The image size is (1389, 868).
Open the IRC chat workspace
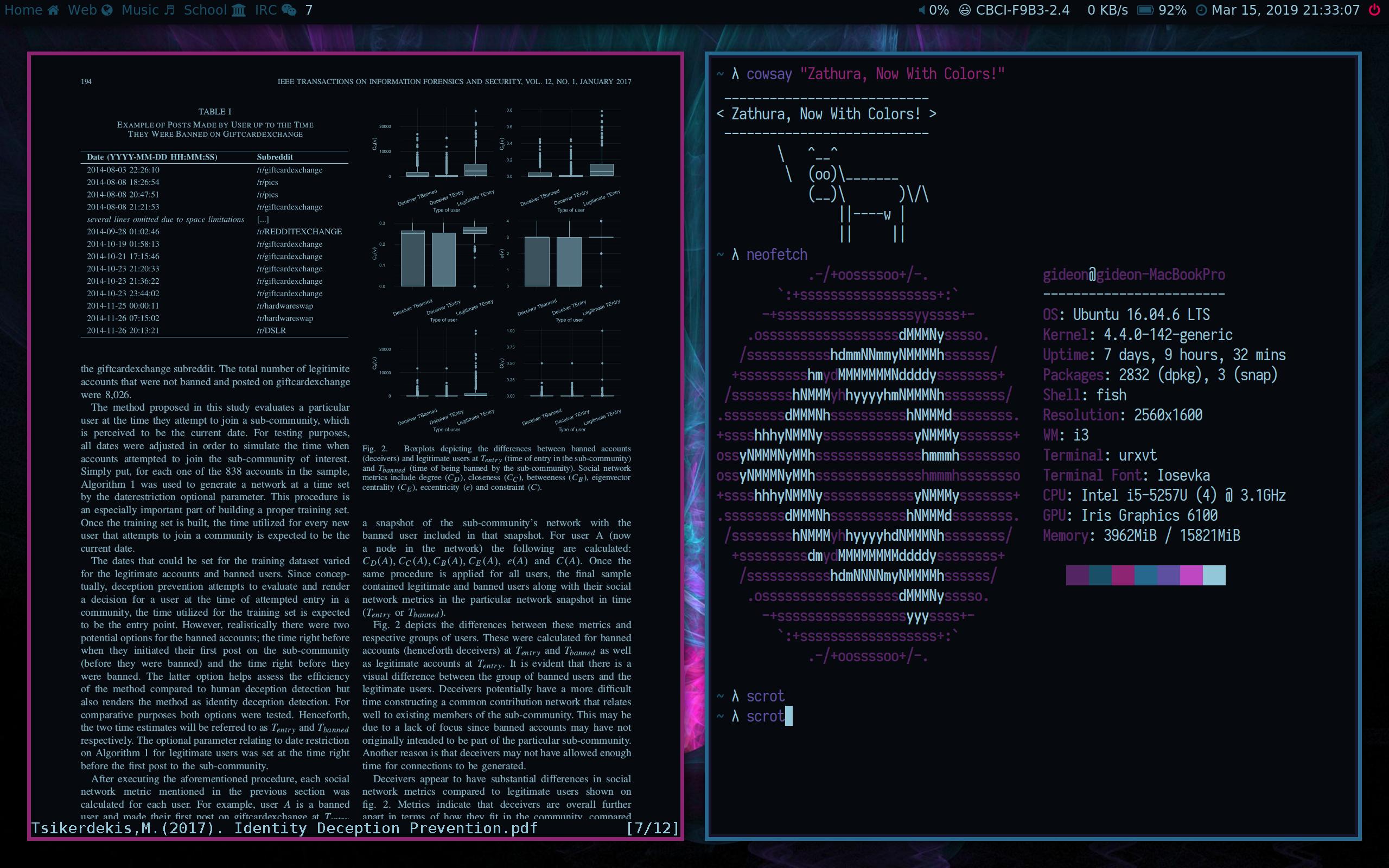coord(275,10)
